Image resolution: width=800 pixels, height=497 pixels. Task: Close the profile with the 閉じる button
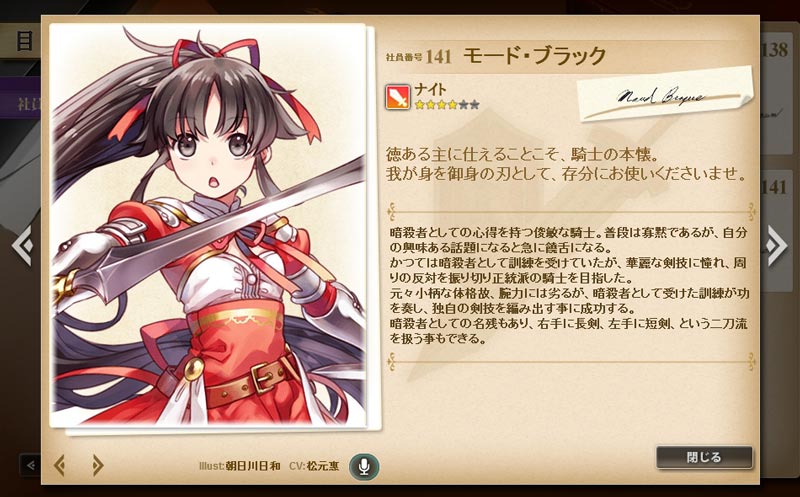704,457
